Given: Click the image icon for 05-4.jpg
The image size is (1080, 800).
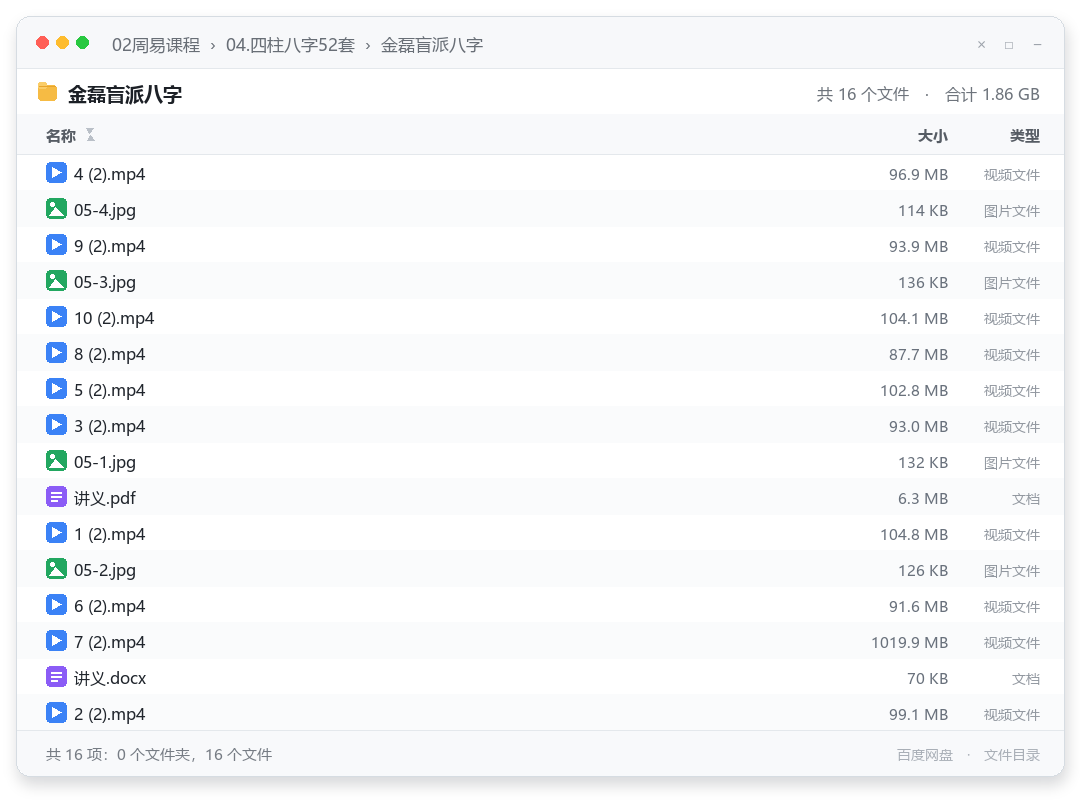Looking at the screenshot, I should (x=56, y=209).
